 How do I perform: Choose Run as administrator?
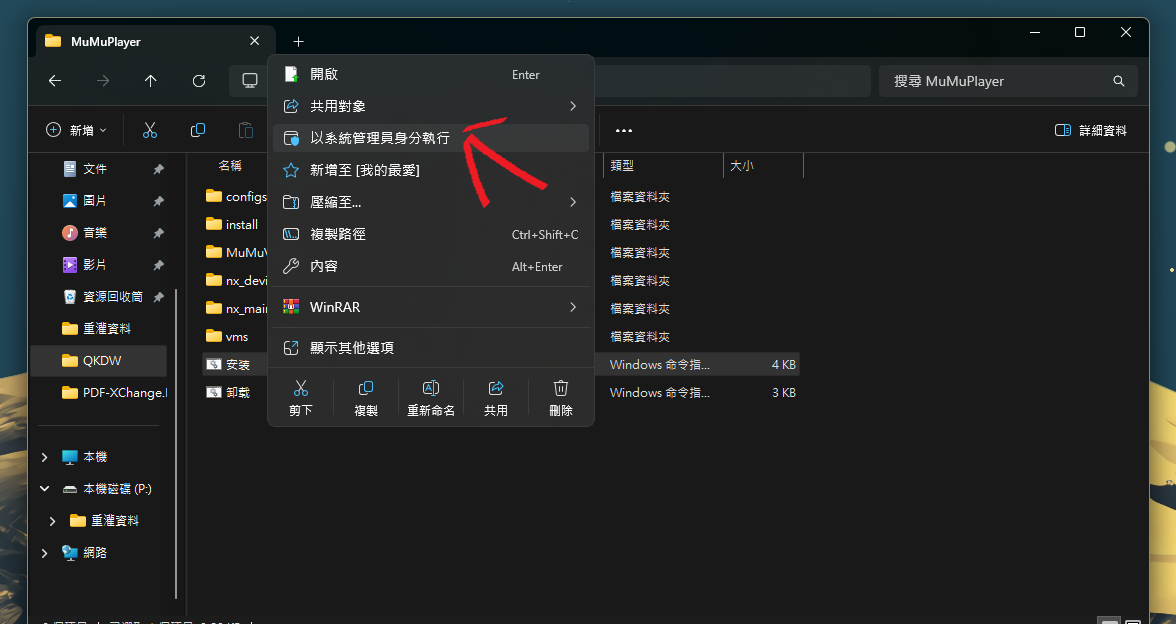[x=430, y=138]
